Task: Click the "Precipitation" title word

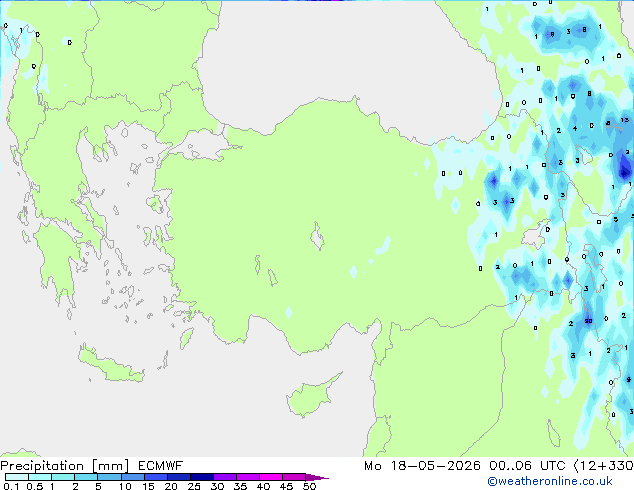Action: coord(42,466)
